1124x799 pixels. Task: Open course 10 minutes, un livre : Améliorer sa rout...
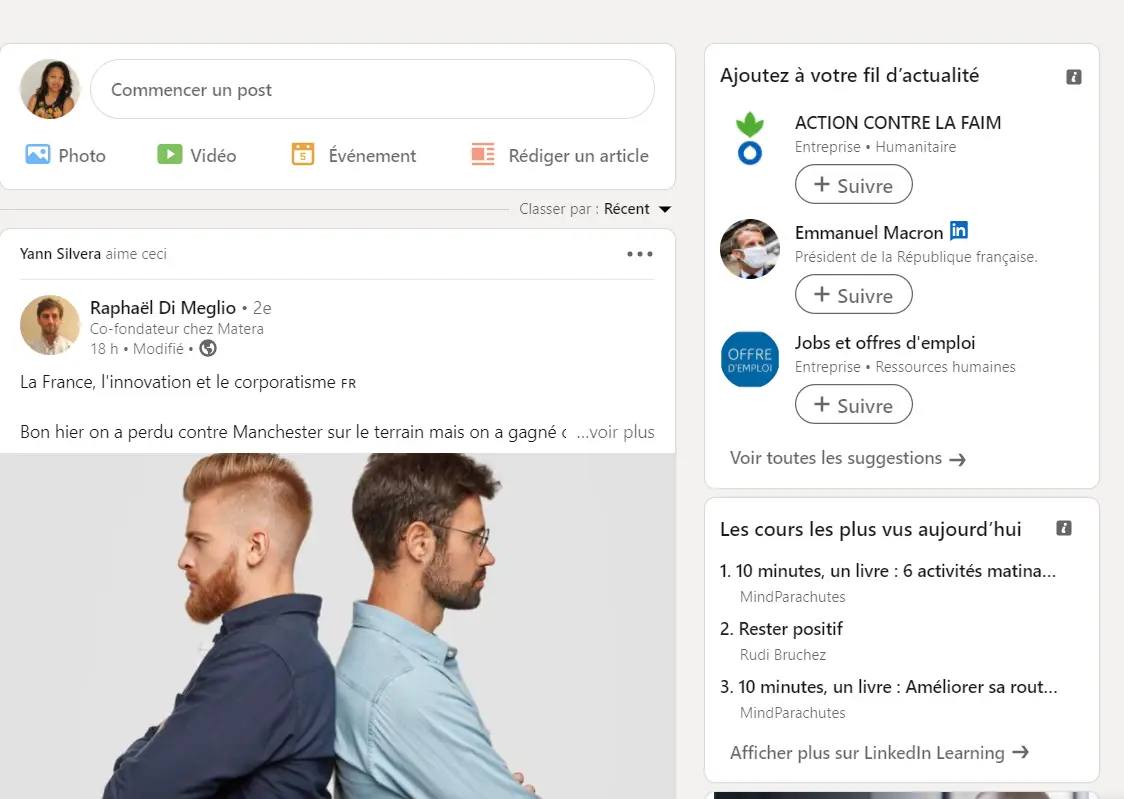click(x=889, y=687)
